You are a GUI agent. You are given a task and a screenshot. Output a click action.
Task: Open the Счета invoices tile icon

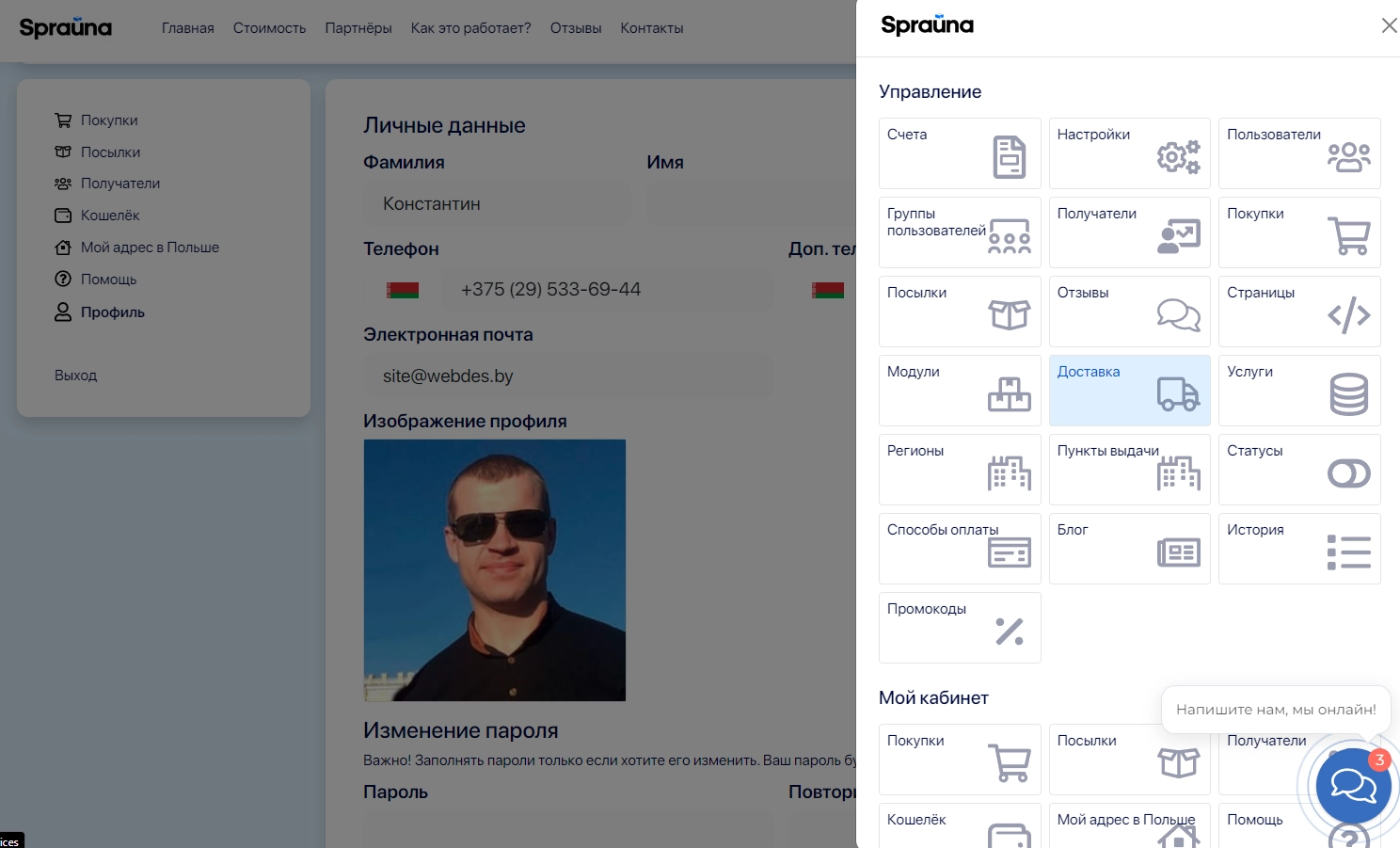click(1009, 157)
